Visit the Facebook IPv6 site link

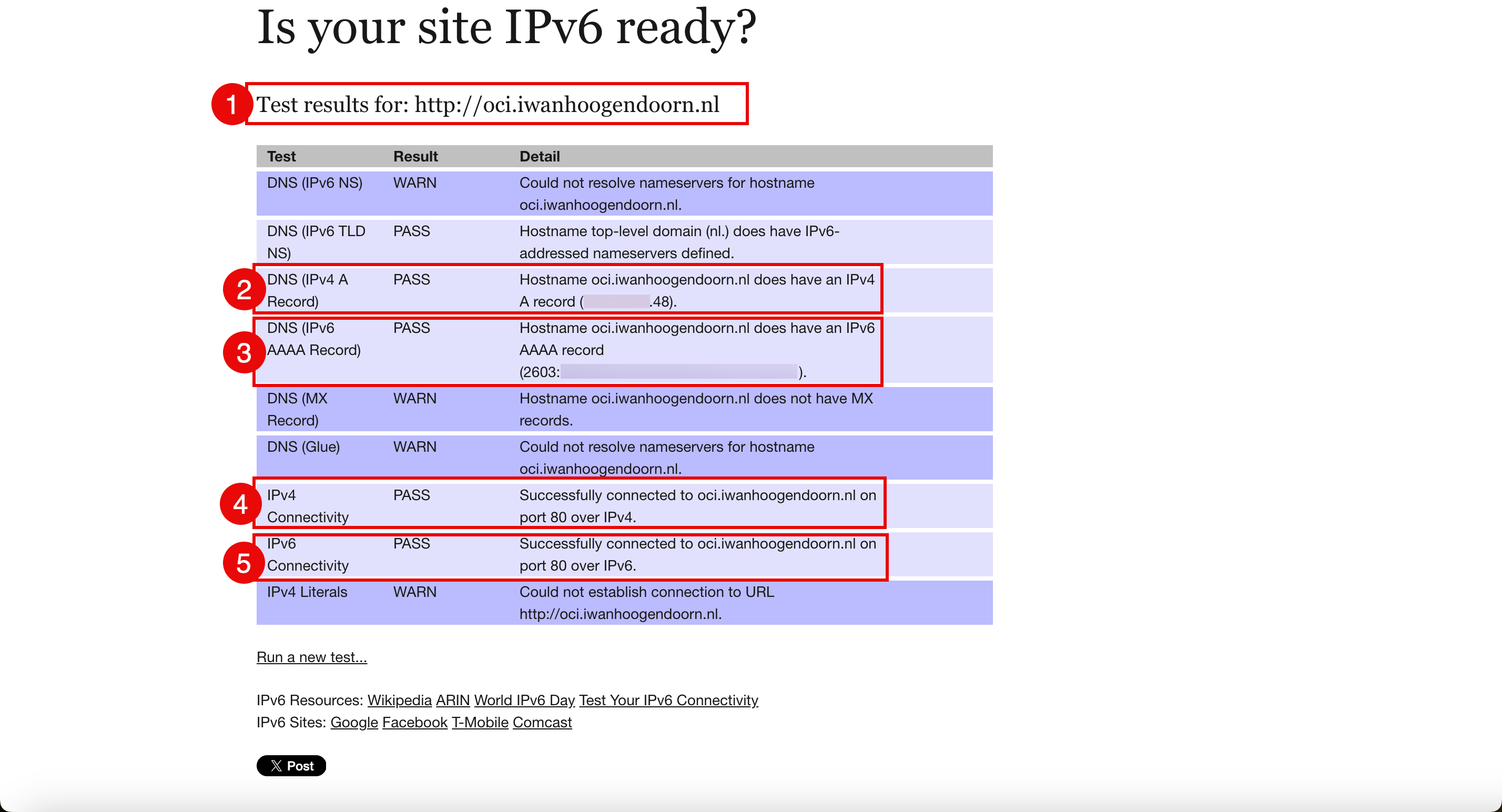[414, 722]
